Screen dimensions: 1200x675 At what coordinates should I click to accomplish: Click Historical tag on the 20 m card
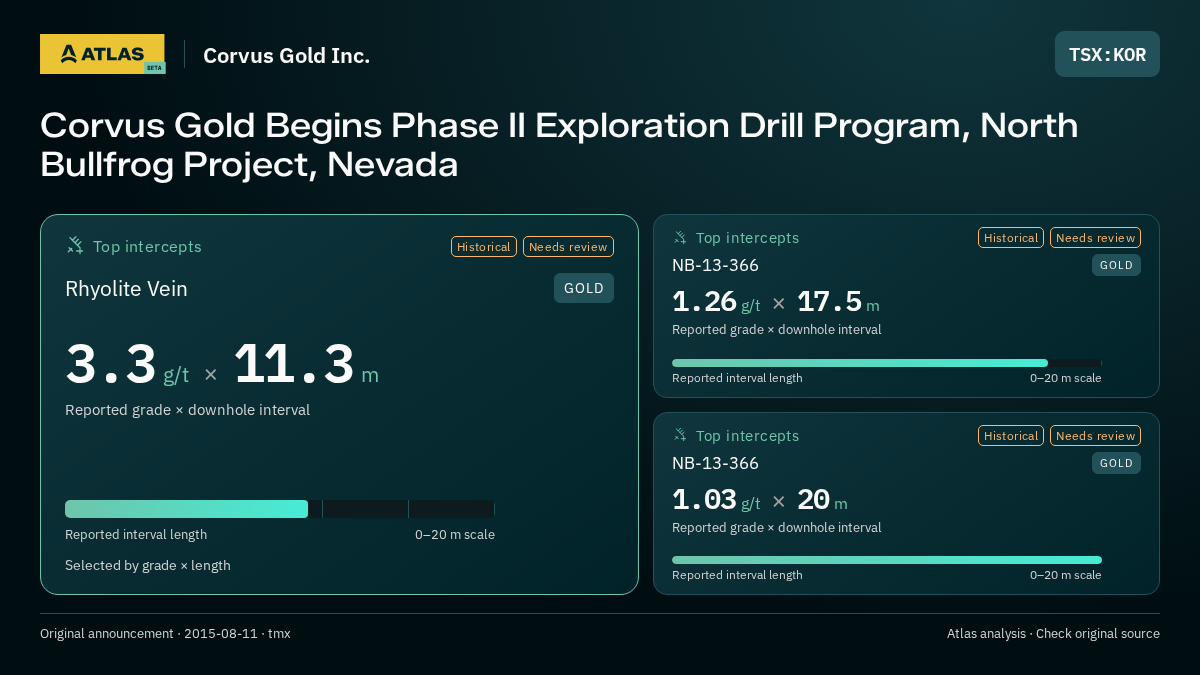tap(1011, 436)
